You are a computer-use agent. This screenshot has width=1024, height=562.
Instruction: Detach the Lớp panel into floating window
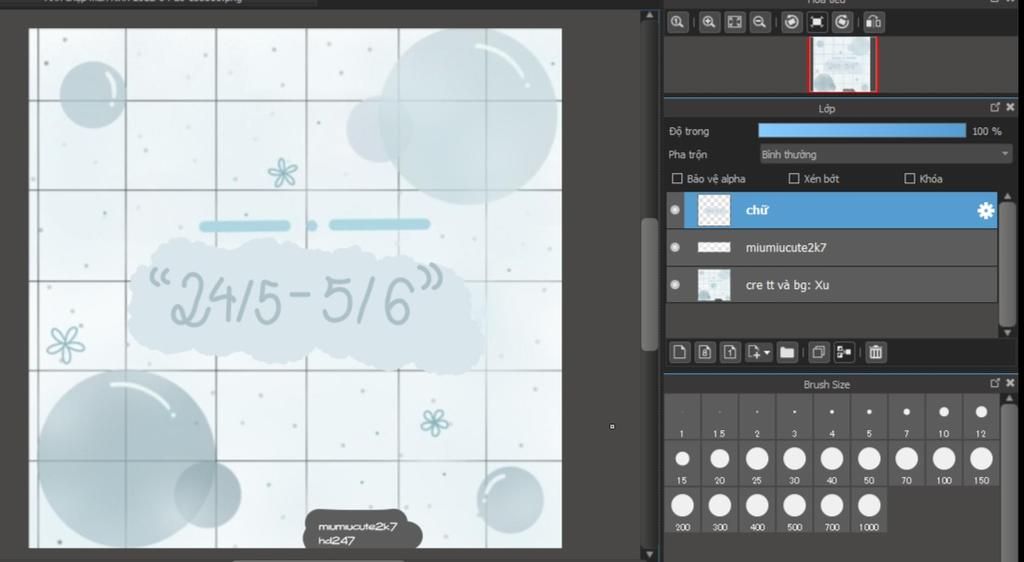point(995,107)
